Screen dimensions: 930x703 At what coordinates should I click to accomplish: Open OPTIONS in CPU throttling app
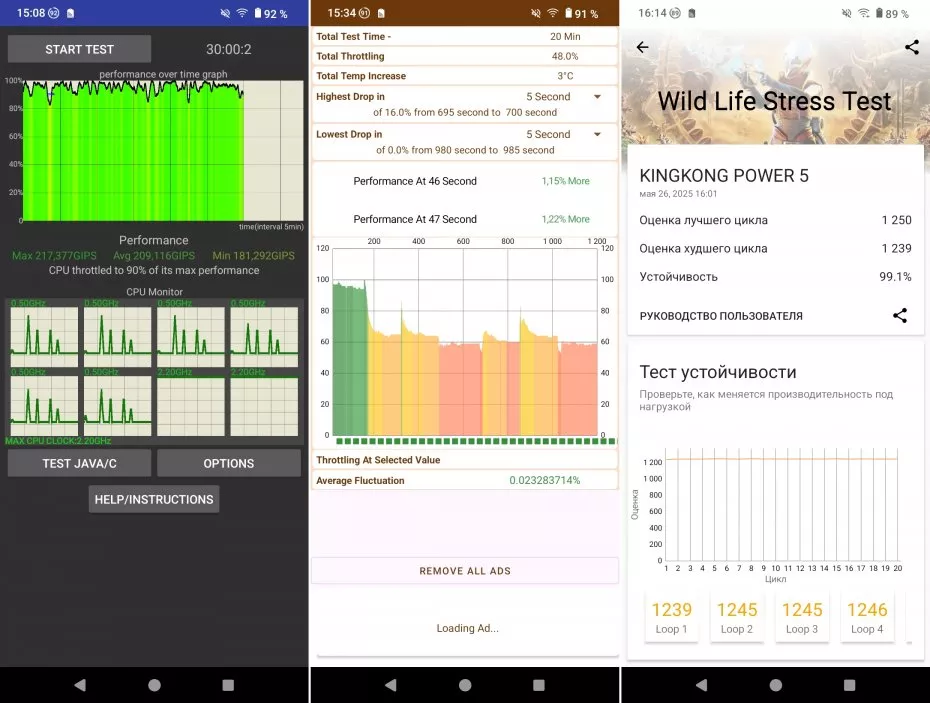coord(228,463)
